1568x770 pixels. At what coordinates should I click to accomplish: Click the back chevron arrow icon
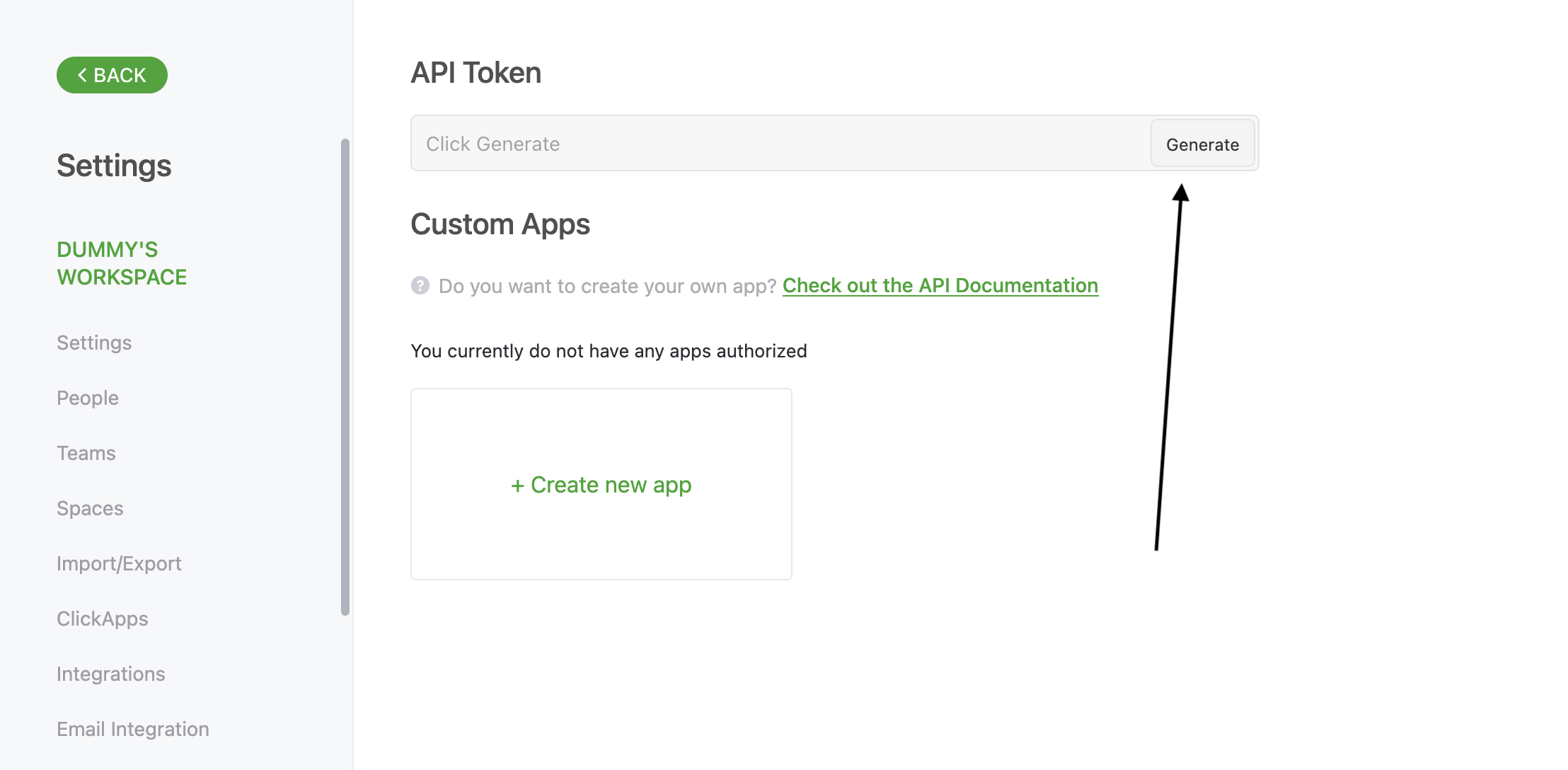tap(83, 75)
